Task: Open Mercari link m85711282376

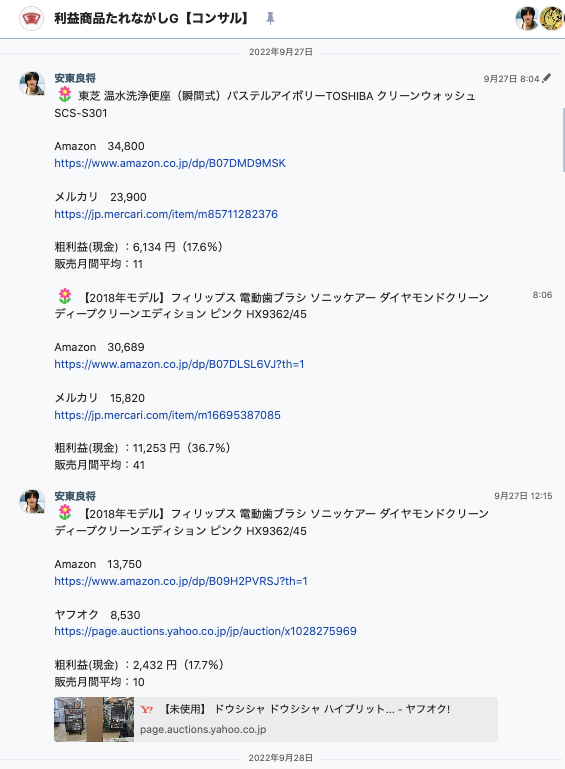Action: point(166,214)
